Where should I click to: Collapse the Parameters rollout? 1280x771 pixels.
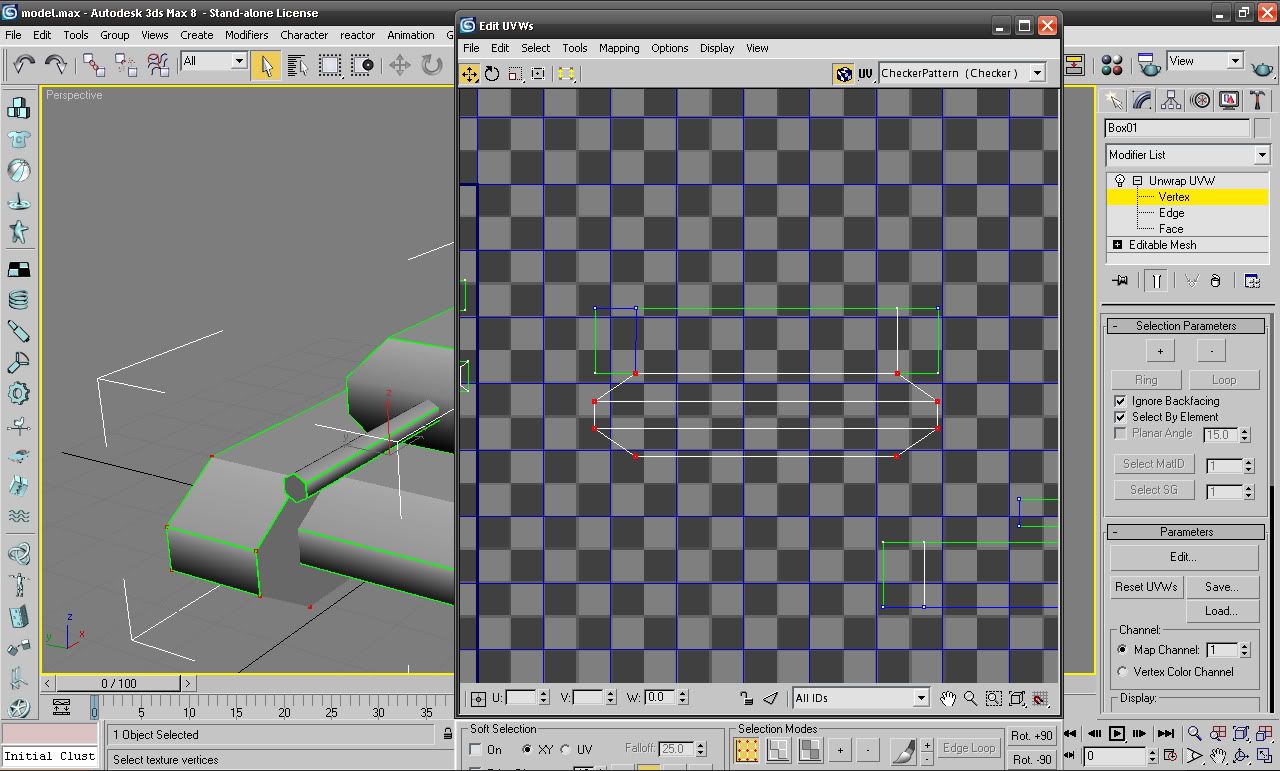point(1186,532)
